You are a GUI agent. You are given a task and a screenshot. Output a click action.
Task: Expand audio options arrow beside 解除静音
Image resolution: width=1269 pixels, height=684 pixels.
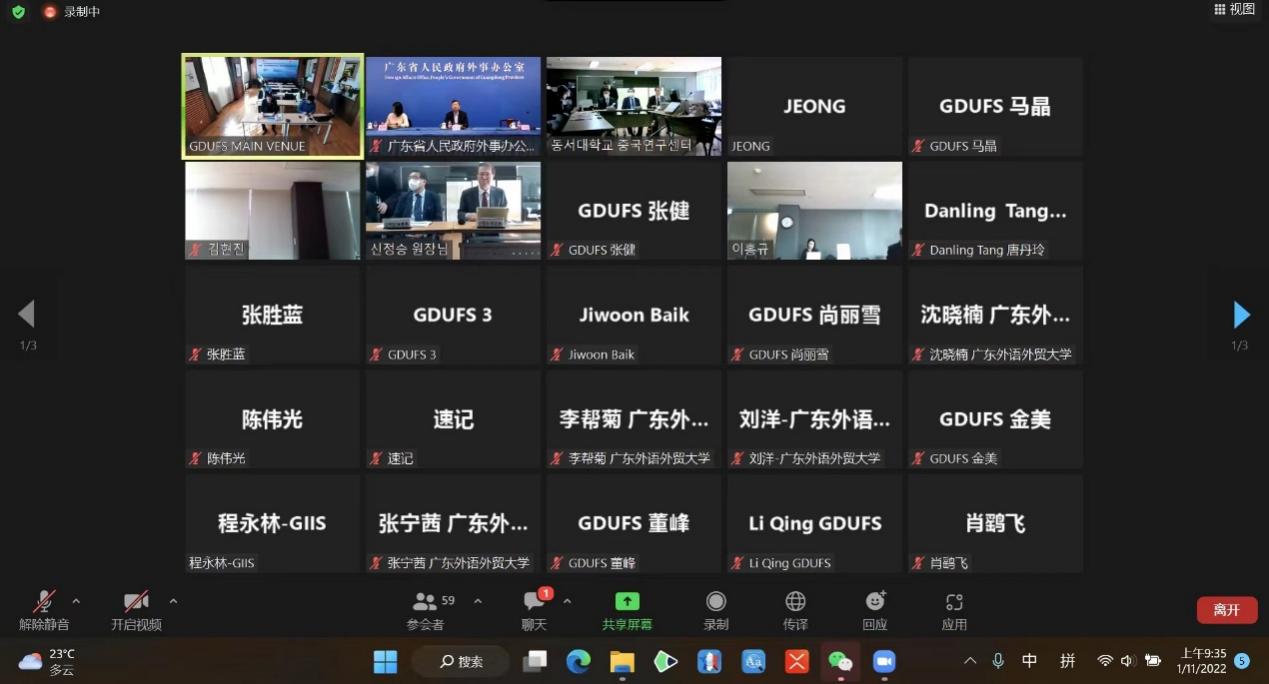[76, 601]
